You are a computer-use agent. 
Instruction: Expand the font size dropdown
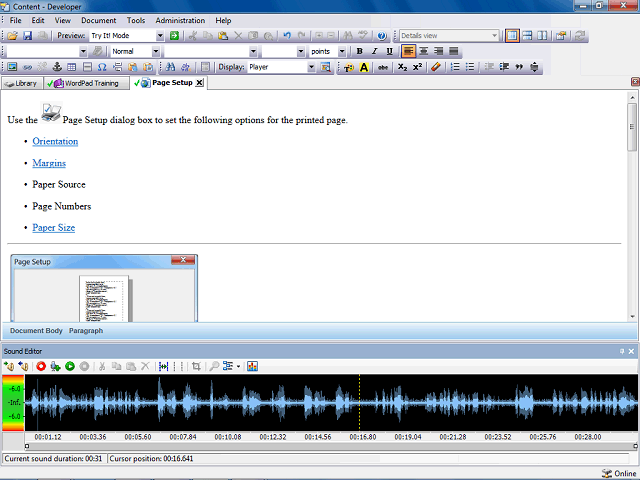click(301, 51)
